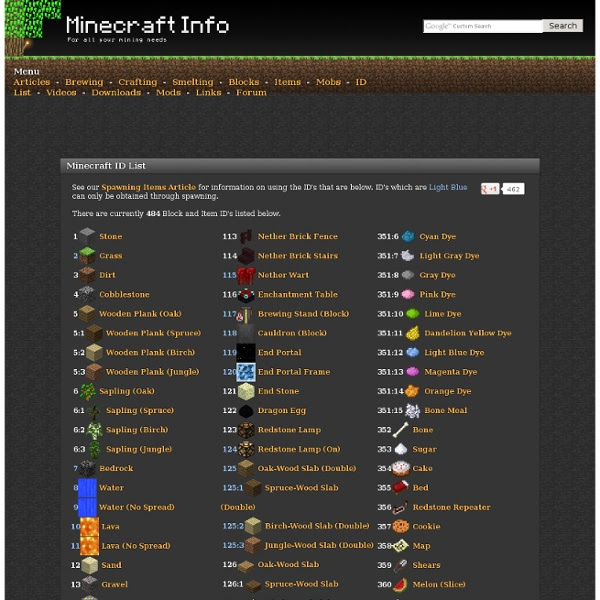
Task: Click the Melon (Slice) icon
Action: [401, 584]
